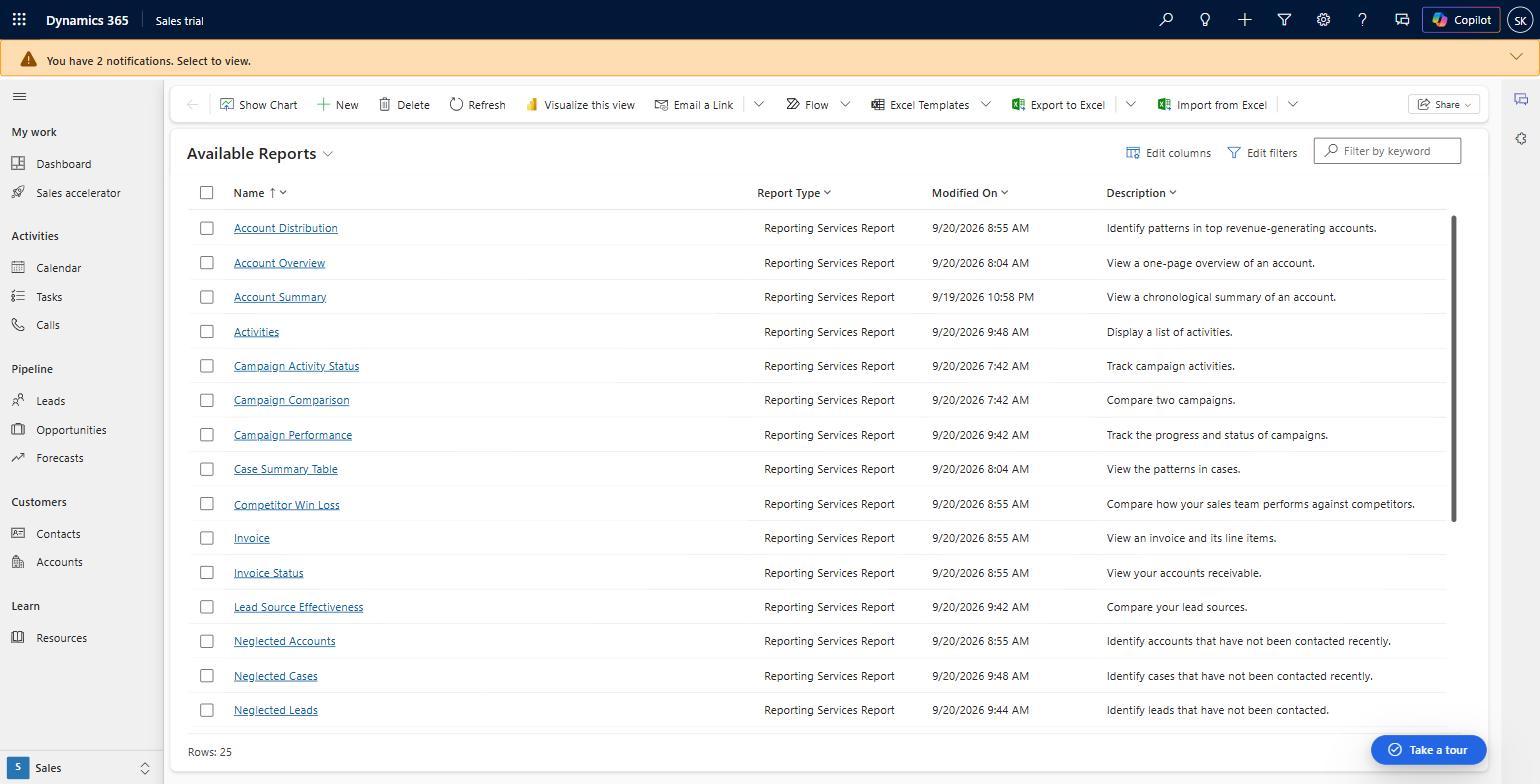Toggle the select all rows checkbox
1540x784 pixels.
[x=207, y=193]
